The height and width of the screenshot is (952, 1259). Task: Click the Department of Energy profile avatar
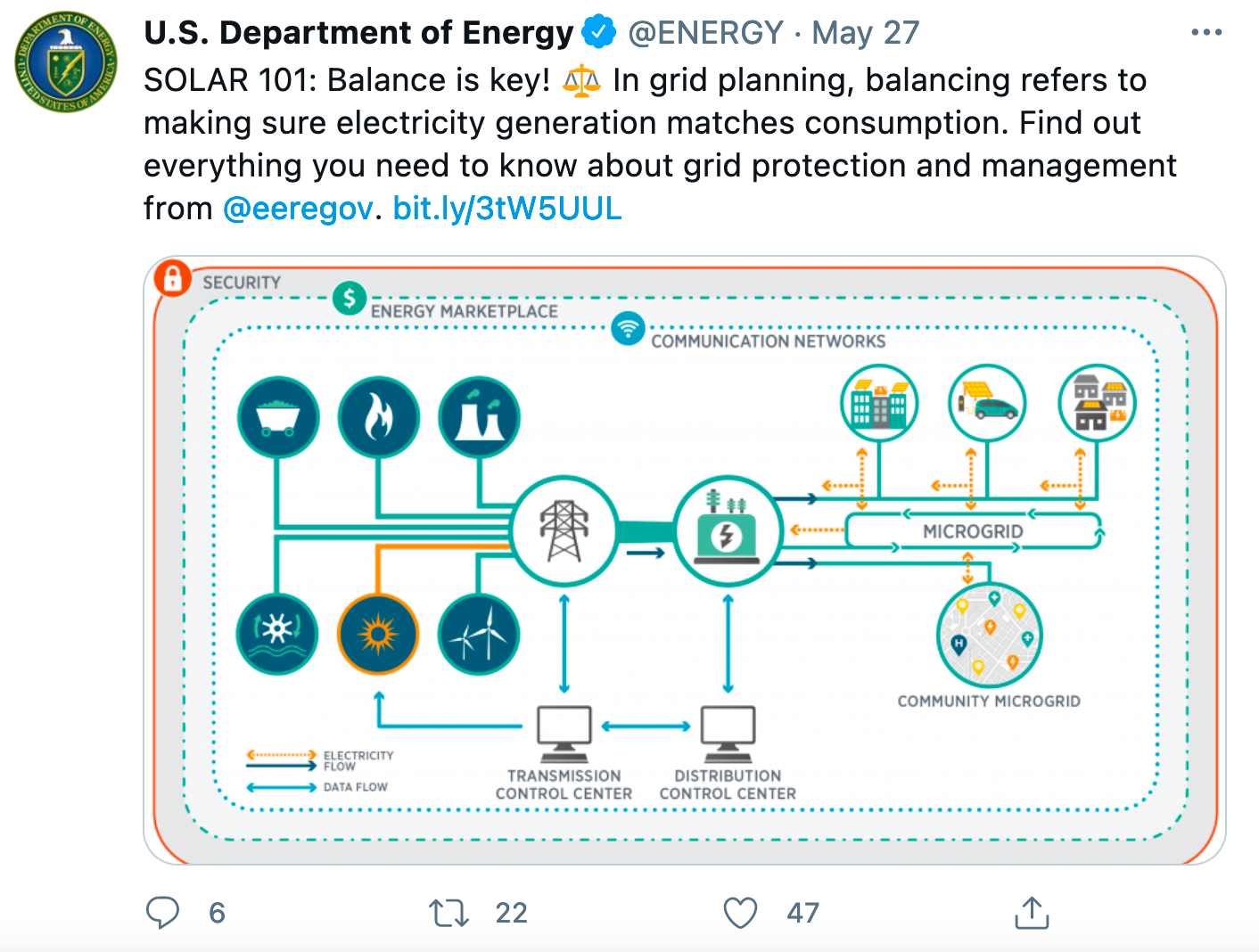[x=66, y=62]
